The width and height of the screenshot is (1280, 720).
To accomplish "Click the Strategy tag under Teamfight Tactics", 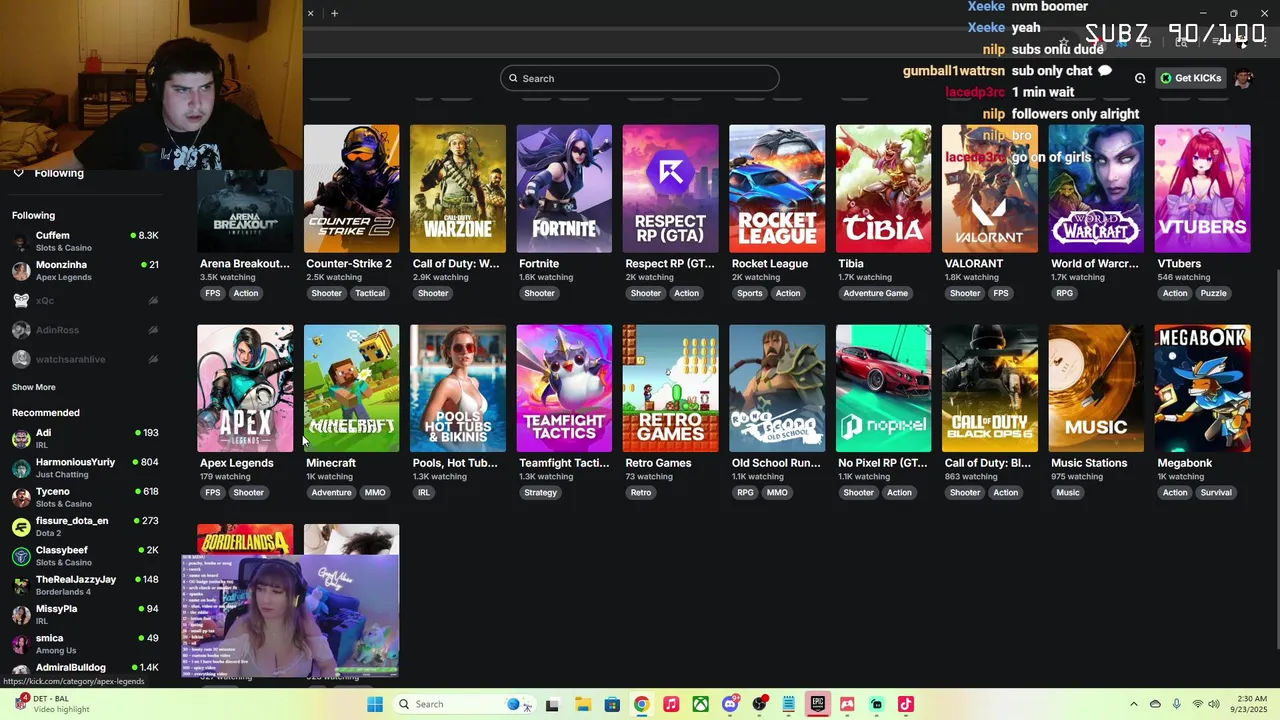I will point(540,492).
